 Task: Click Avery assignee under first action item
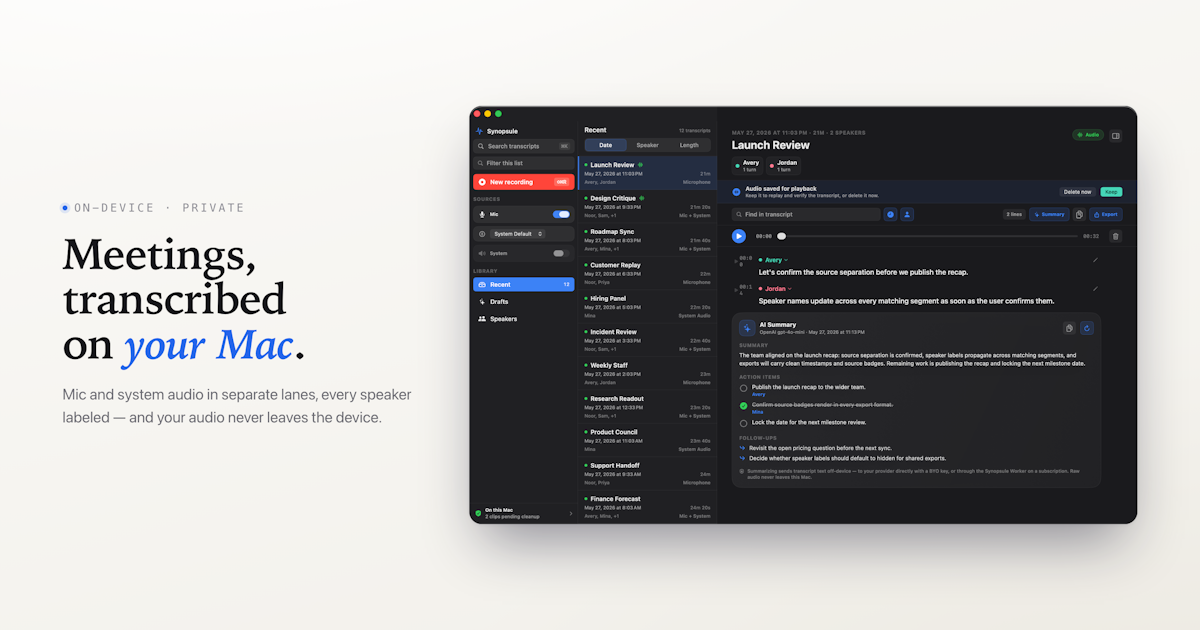point(758,394)
